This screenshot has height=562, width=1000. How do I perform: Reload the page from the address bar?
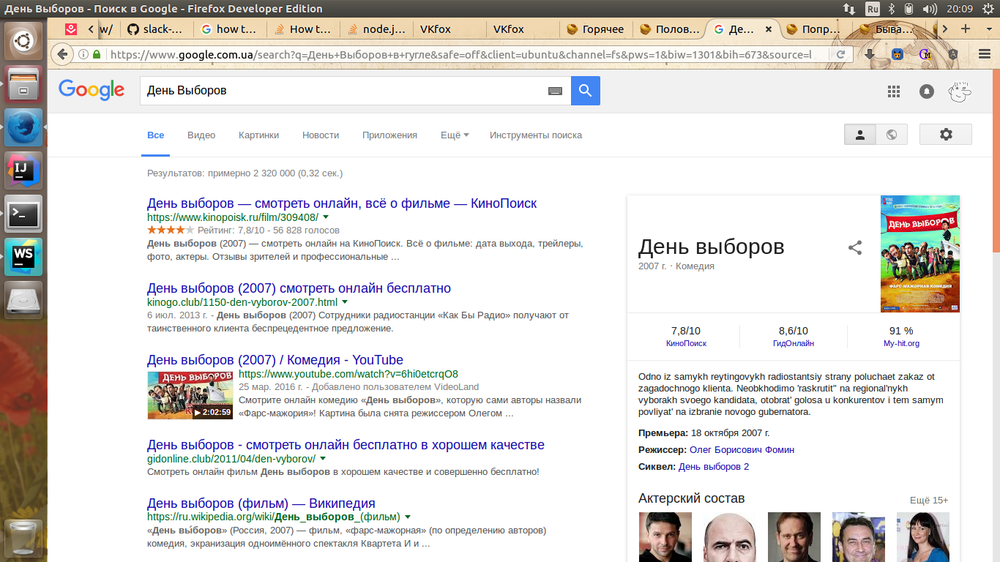coord(842,54)
